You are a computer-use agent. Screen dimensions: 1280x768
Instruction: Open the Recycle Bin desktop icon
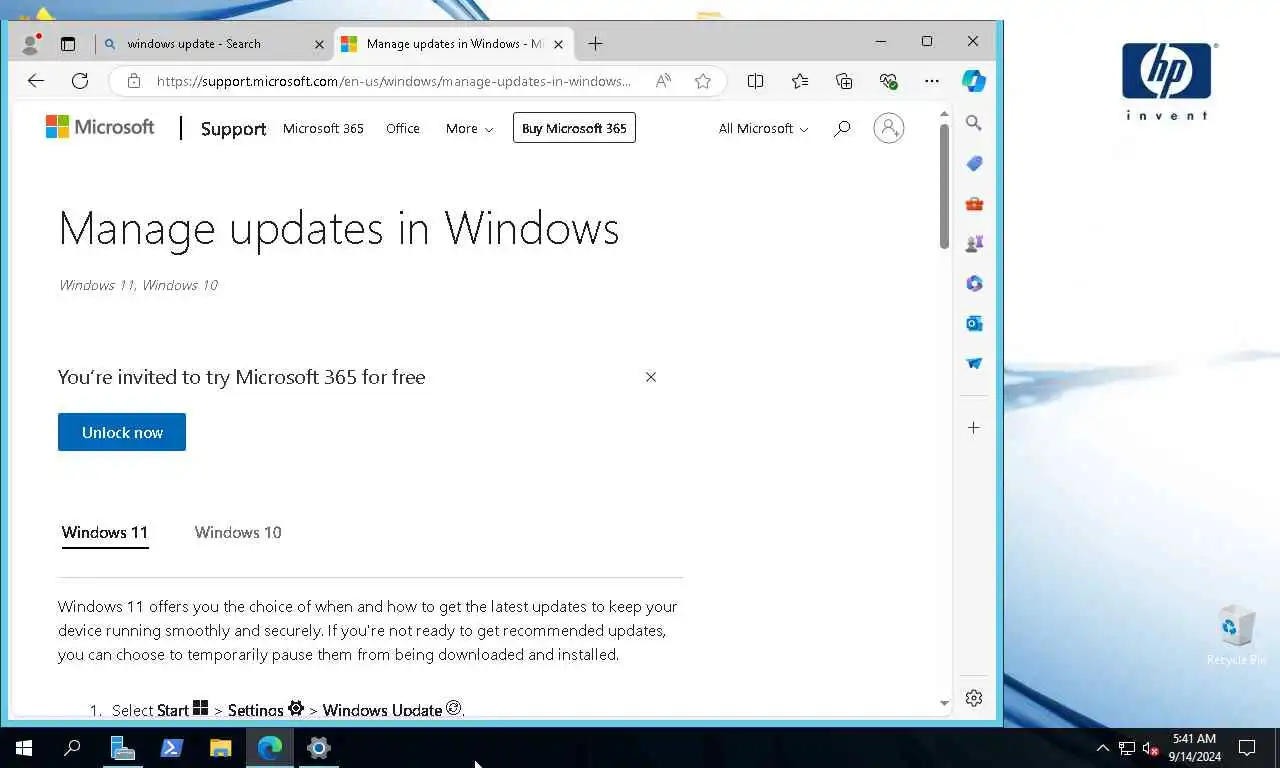(1236, 635)
